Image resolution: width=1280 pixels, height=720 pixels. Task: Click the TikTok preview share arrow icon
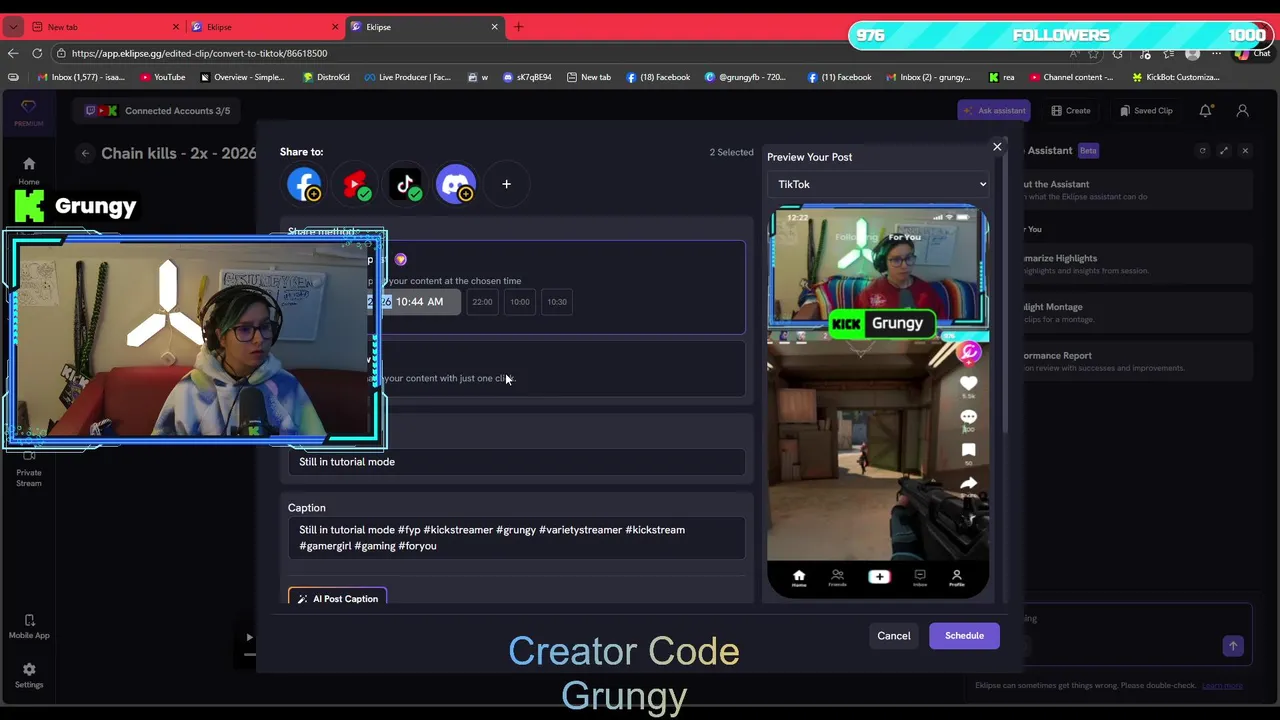(968, 484)
